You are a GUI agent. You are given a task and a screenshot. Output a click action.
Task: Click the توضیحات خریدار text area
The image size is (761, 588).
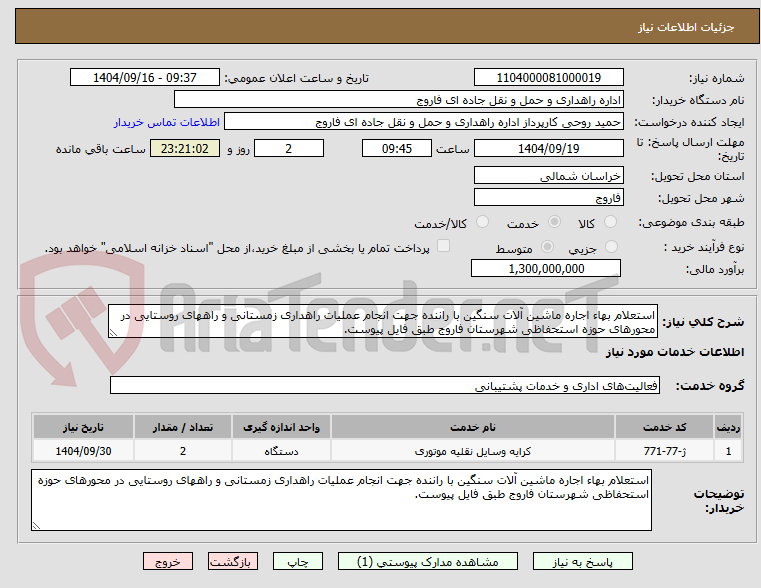coord(341,500)
